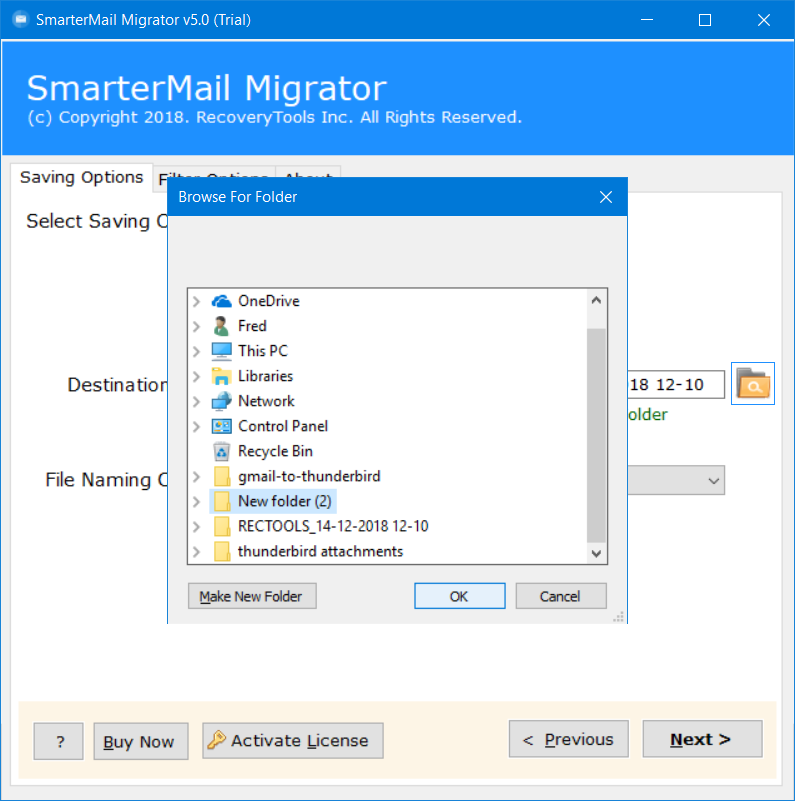This screenshot has width=795, height=801.
Task: Click the Recycle Bin icon
Action: coord(221,451)
